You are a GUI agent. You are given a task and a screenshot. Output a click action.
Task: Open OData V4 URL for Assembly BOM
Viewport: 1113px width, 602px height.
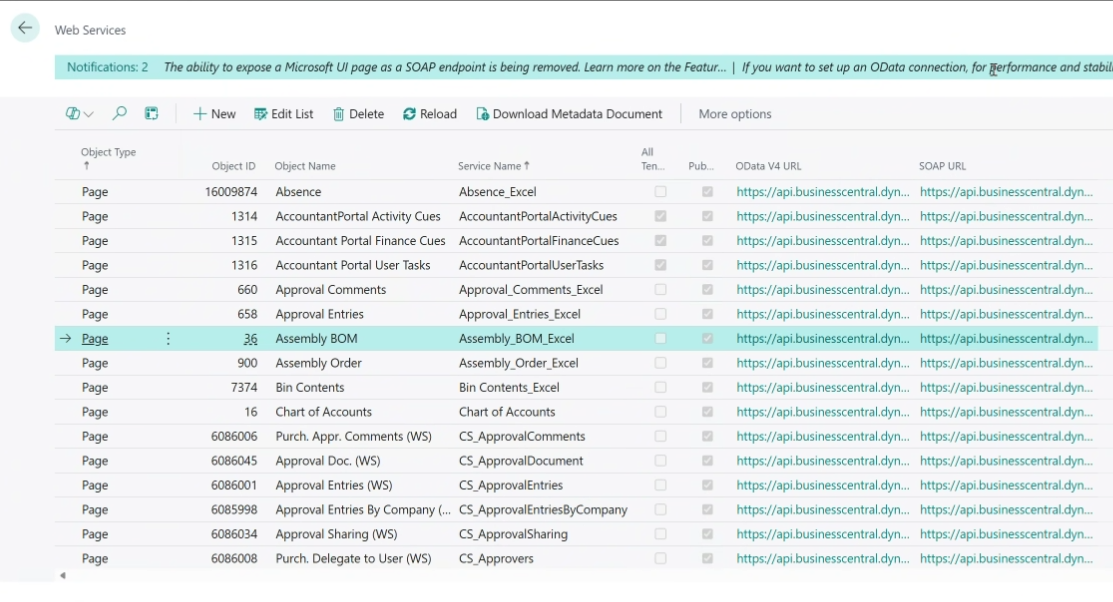click(823, 339)
